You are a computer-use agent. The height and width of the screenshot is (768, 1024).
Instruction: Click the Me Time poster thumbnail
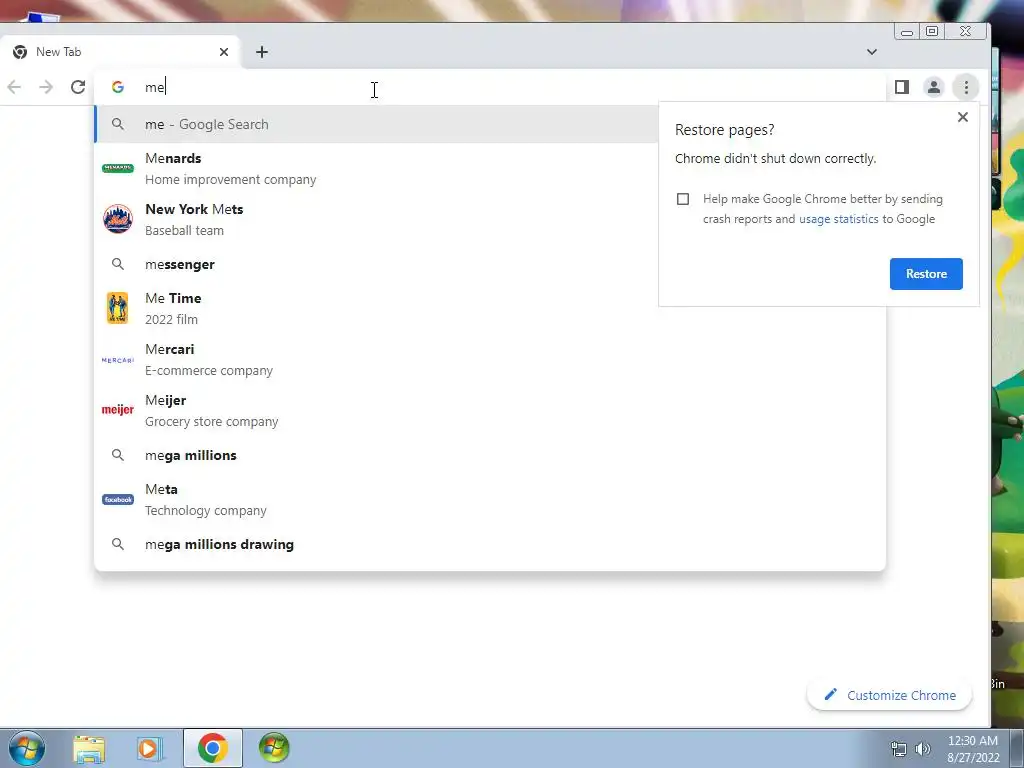(x=118, y=308)
